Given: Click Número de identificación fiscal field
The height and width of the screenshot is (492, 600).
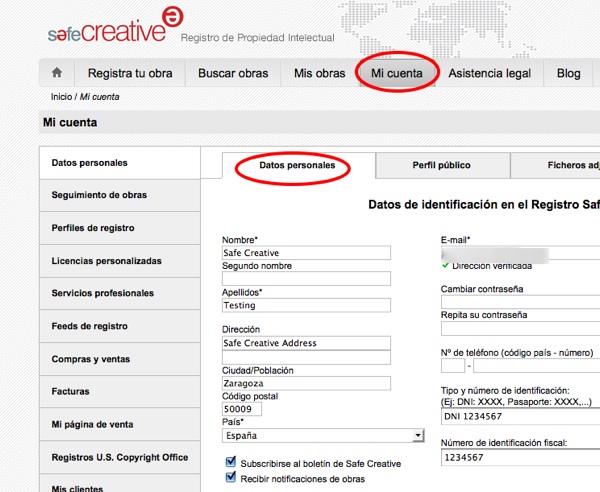Looking at the screenshot, I should pyautogui.click(x=520, y=459).
